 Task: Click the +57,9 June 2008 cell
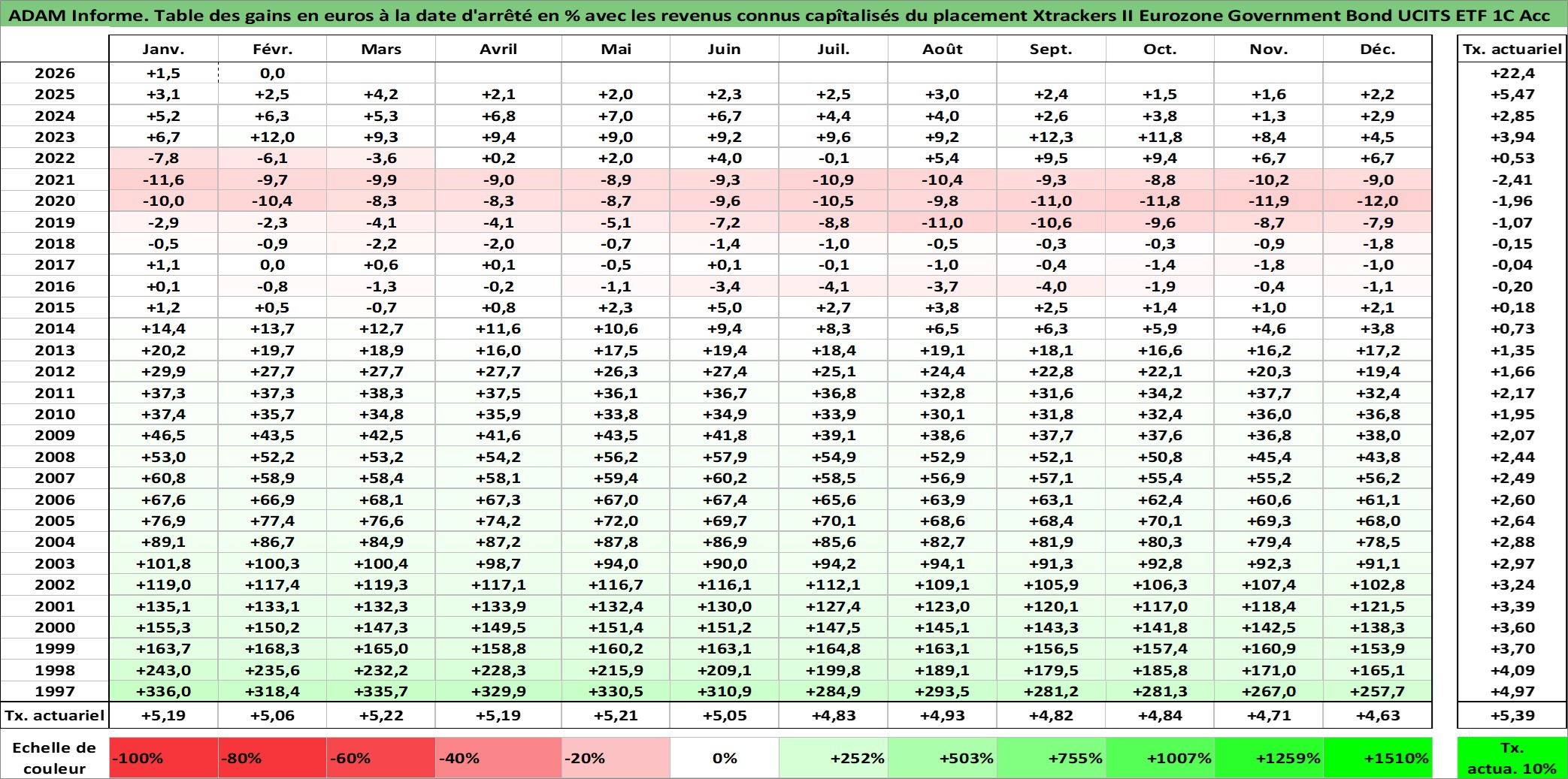(x=725, y=457)
